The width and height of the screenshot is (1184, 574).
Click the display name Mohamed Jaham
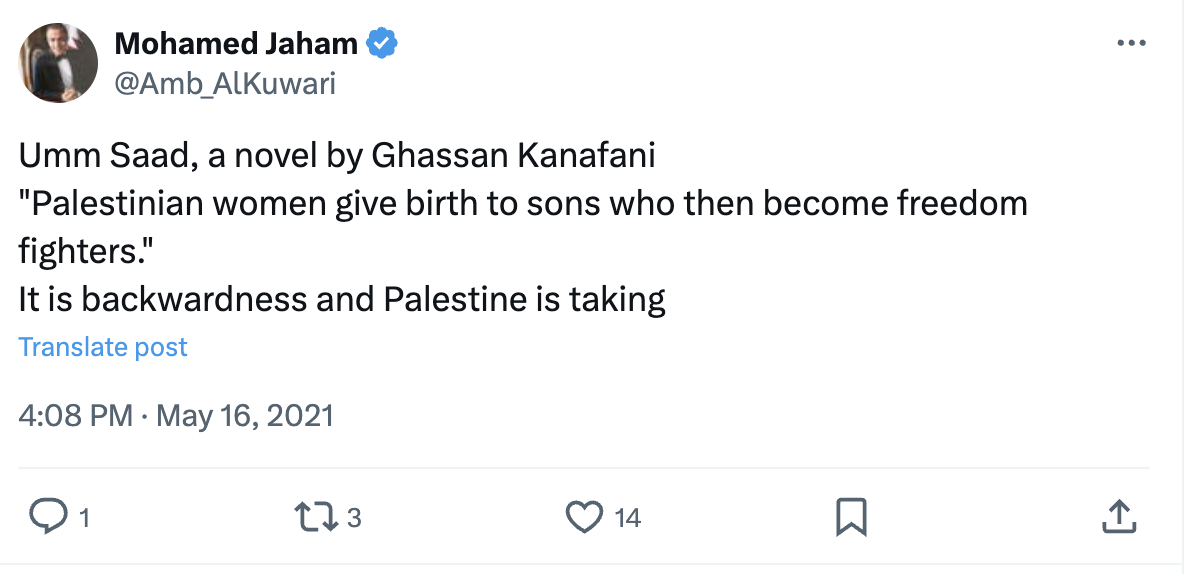coord(236,43)
